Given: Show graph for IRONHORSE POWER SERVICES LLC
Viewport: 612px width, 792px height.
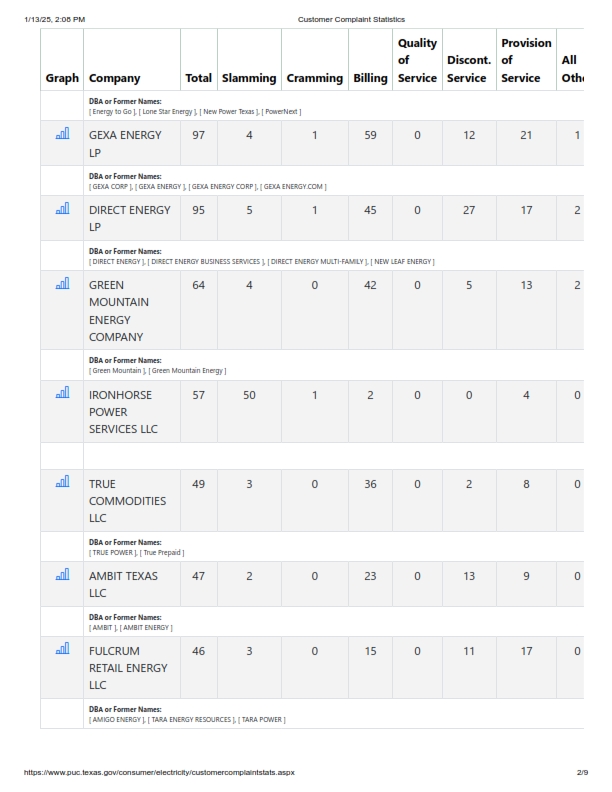Looking at the screenshot, I should [x=62, y=392].
